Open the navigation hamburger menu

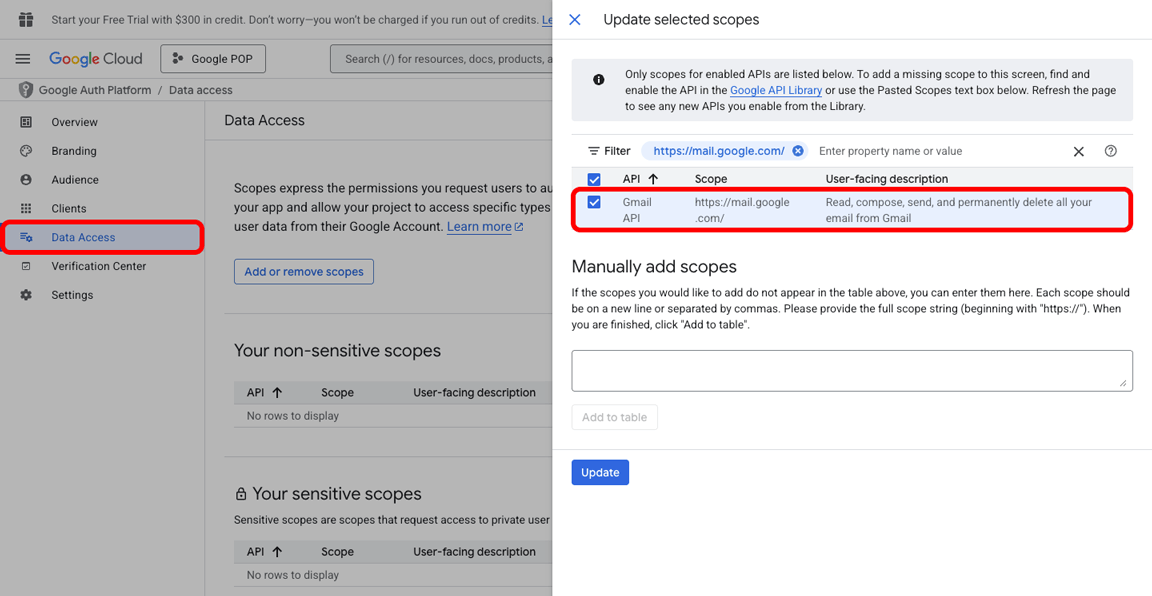click(22, 58)
